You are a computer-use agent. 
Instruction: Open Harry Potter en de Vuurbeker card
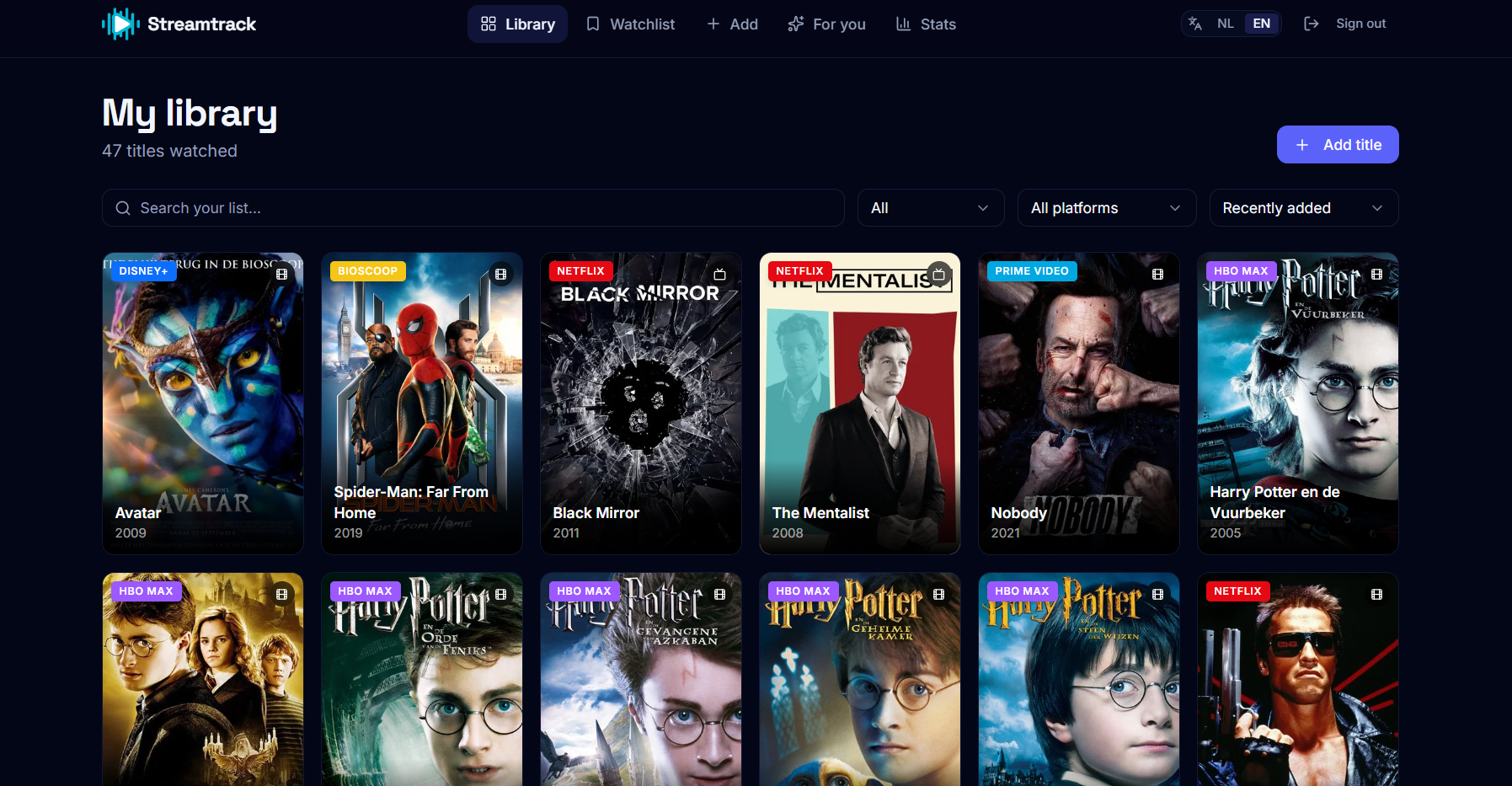point(1298,404)
